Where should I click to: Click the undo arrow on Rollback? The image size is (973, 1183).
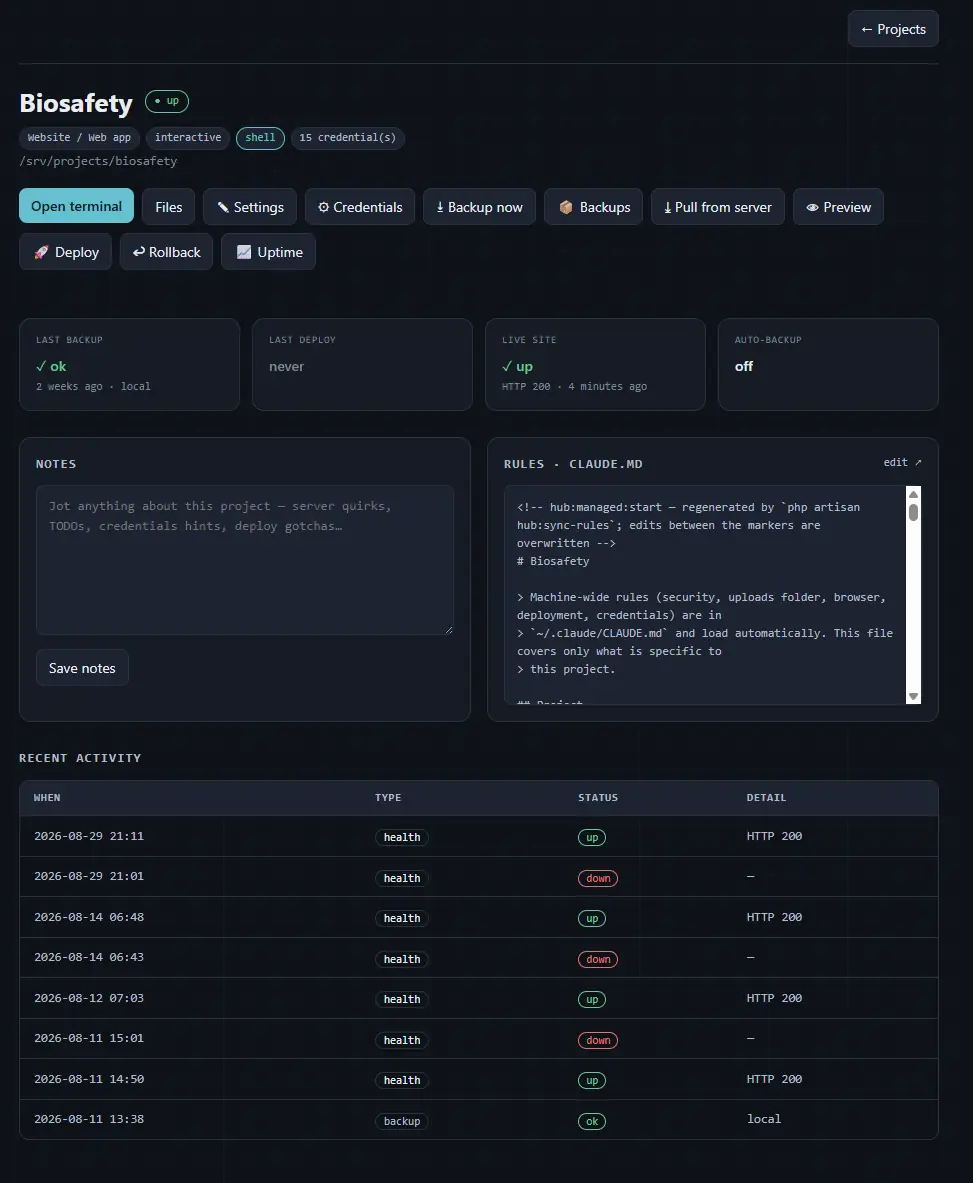tap(139, 252)
